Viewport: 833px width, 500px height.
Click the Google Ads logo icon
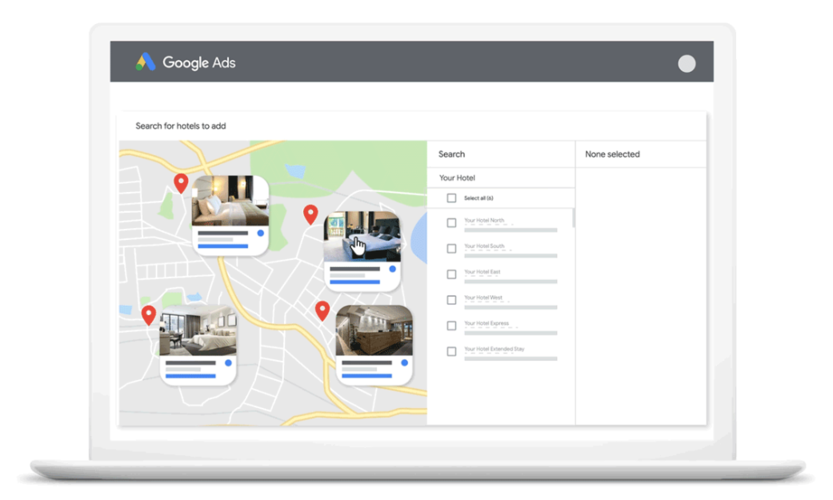click(x=146, y=62)
